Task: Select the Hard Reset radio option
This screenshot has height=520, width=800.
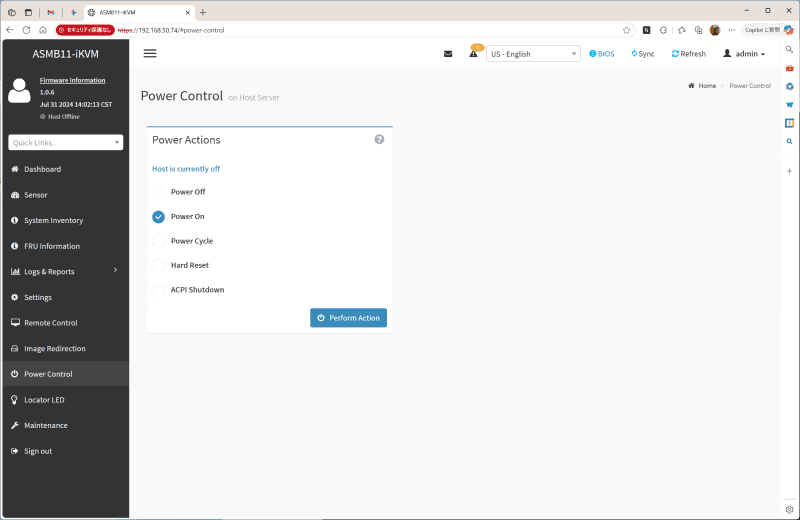Action: (159, 265)
